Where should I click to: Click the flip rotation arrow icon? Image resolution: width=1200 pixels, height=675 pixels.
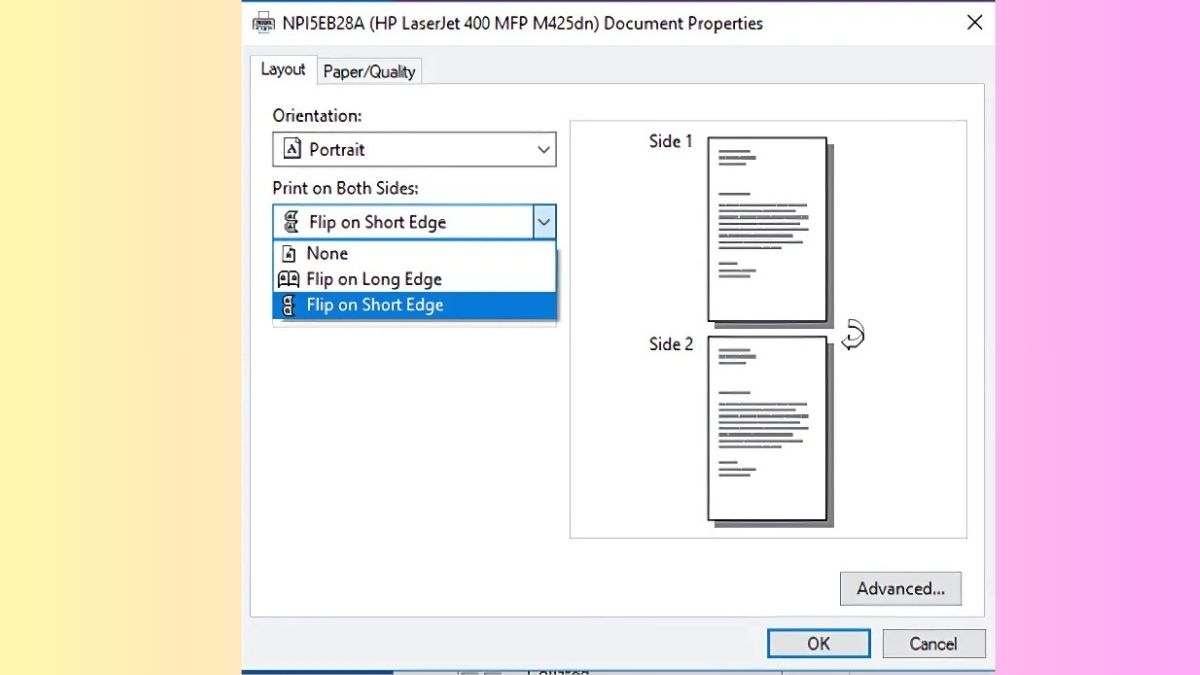click(852, 335)
